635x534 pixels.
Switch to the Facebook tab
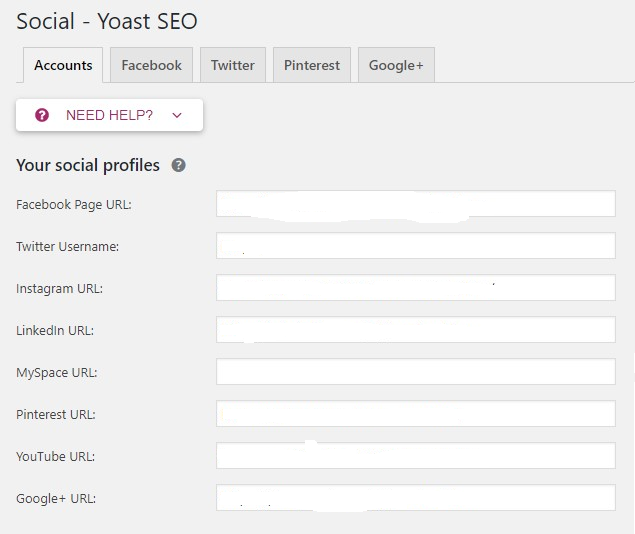[151, 65]
